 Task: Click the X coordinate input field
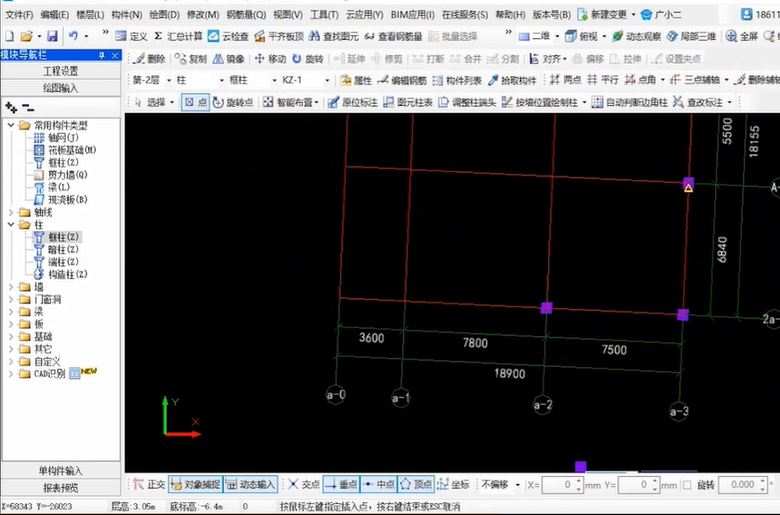pyautogui.click(x=562, y=485)
